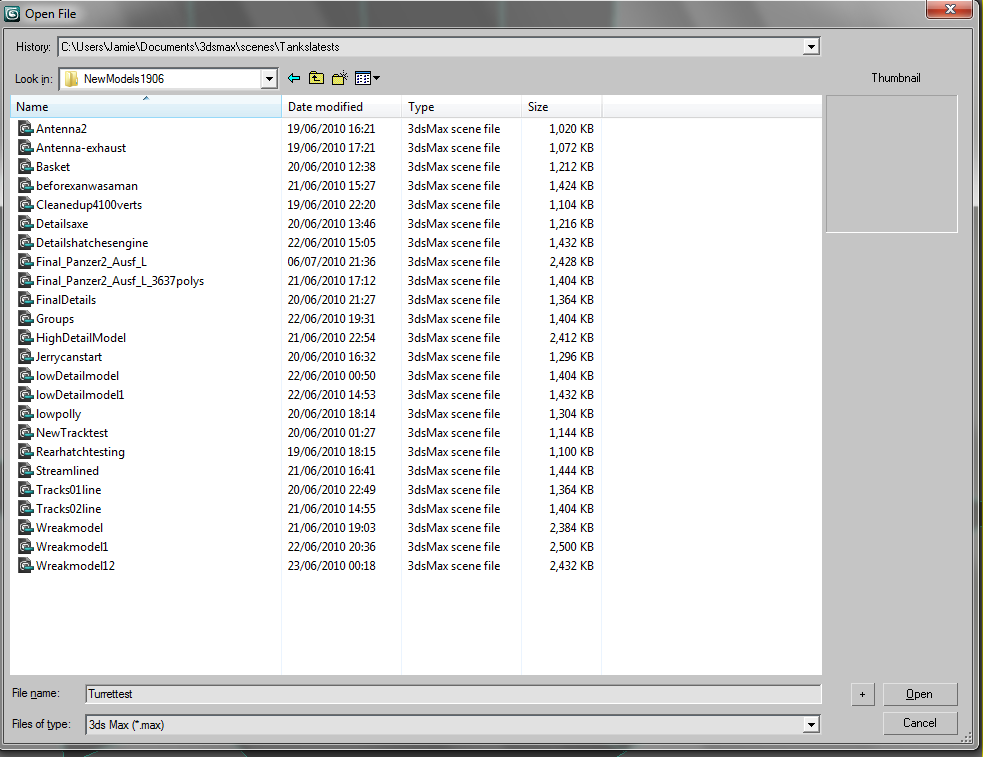Open the View Menu icon
Screen dimensions: 983x757
tap(366, 78)
